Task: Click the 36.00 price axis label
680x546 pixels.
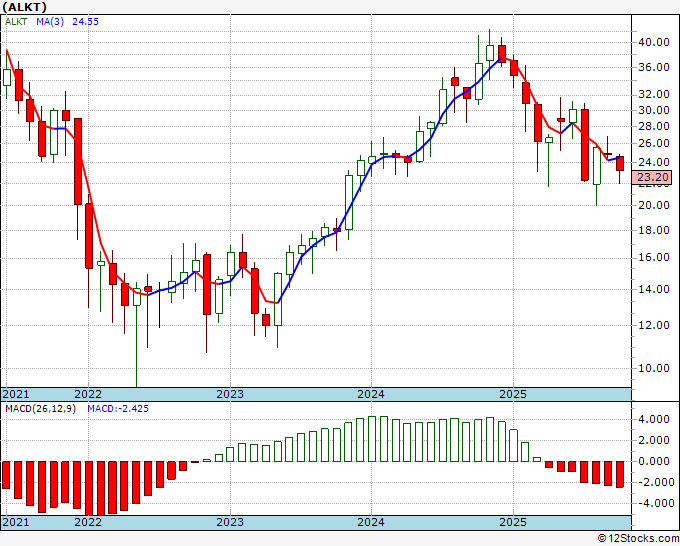Action: tap(654, 67)
